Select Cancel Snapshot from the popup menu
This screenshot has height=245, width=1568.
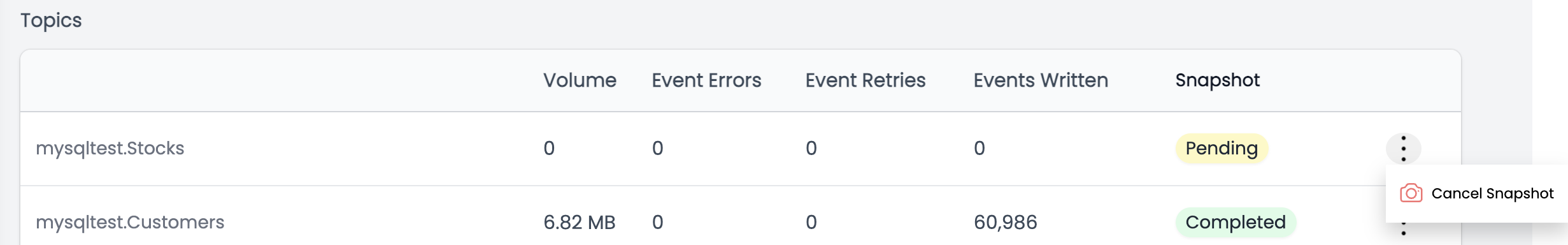click(x=1476, y=193)
